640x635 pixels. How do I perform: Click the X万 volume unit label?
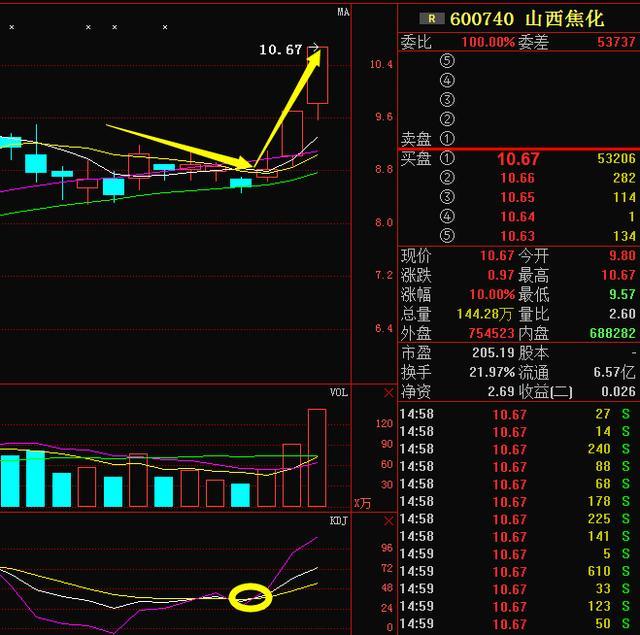(362, 502)
